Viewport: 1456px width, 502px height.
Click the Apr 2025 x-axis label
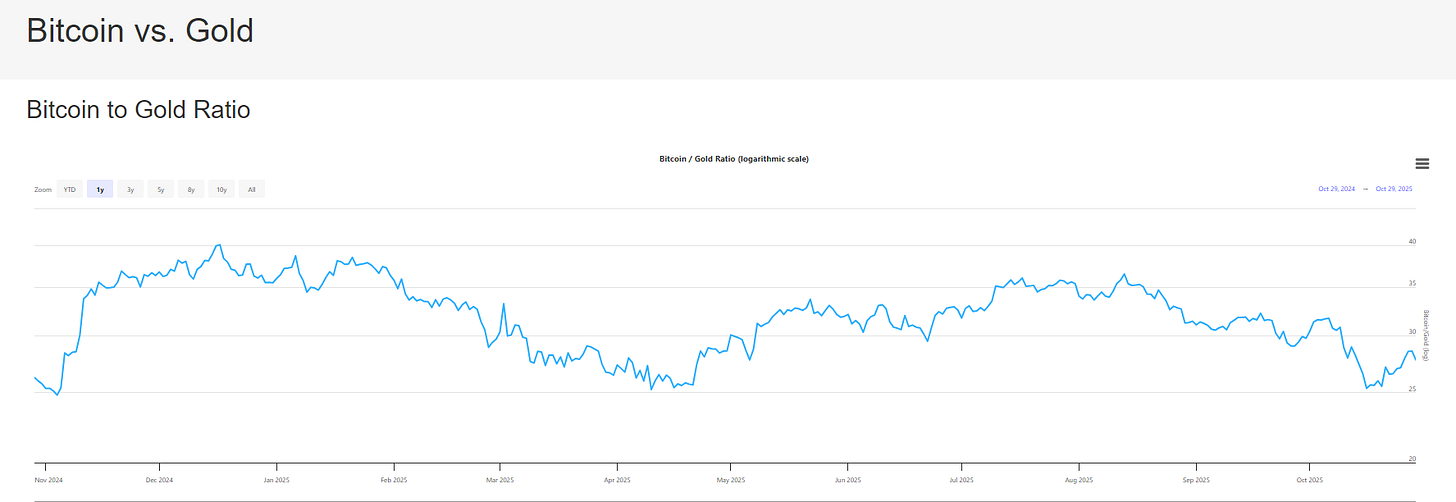point(617,479)
